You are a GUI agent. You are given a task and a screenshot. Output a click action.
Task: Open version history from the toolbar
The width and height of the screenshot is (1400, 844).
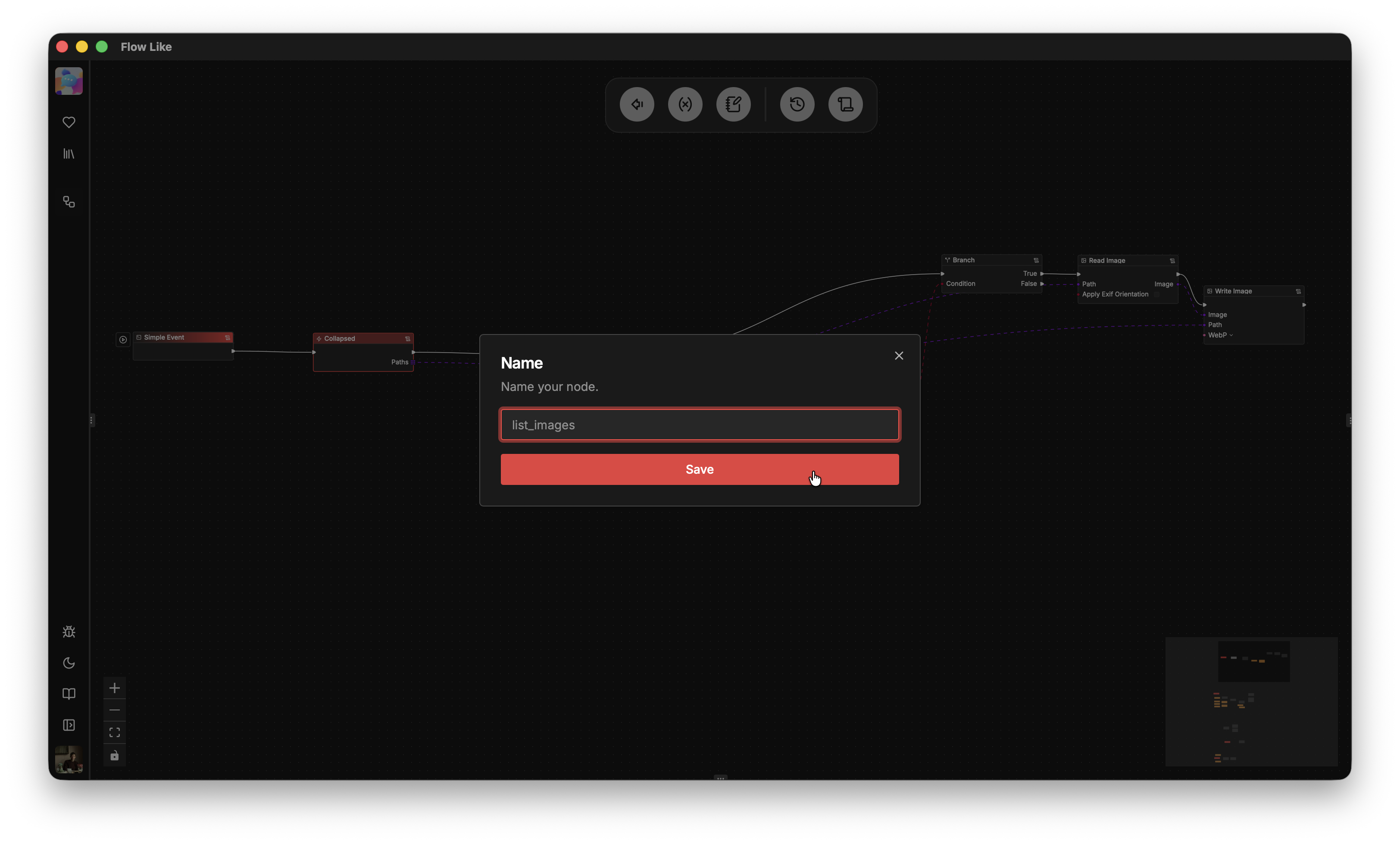click(x=797, y=104)
